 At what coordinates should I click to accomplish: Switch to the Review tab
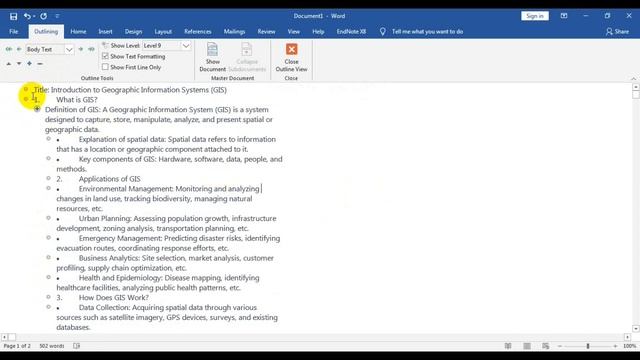coord(266,31)
